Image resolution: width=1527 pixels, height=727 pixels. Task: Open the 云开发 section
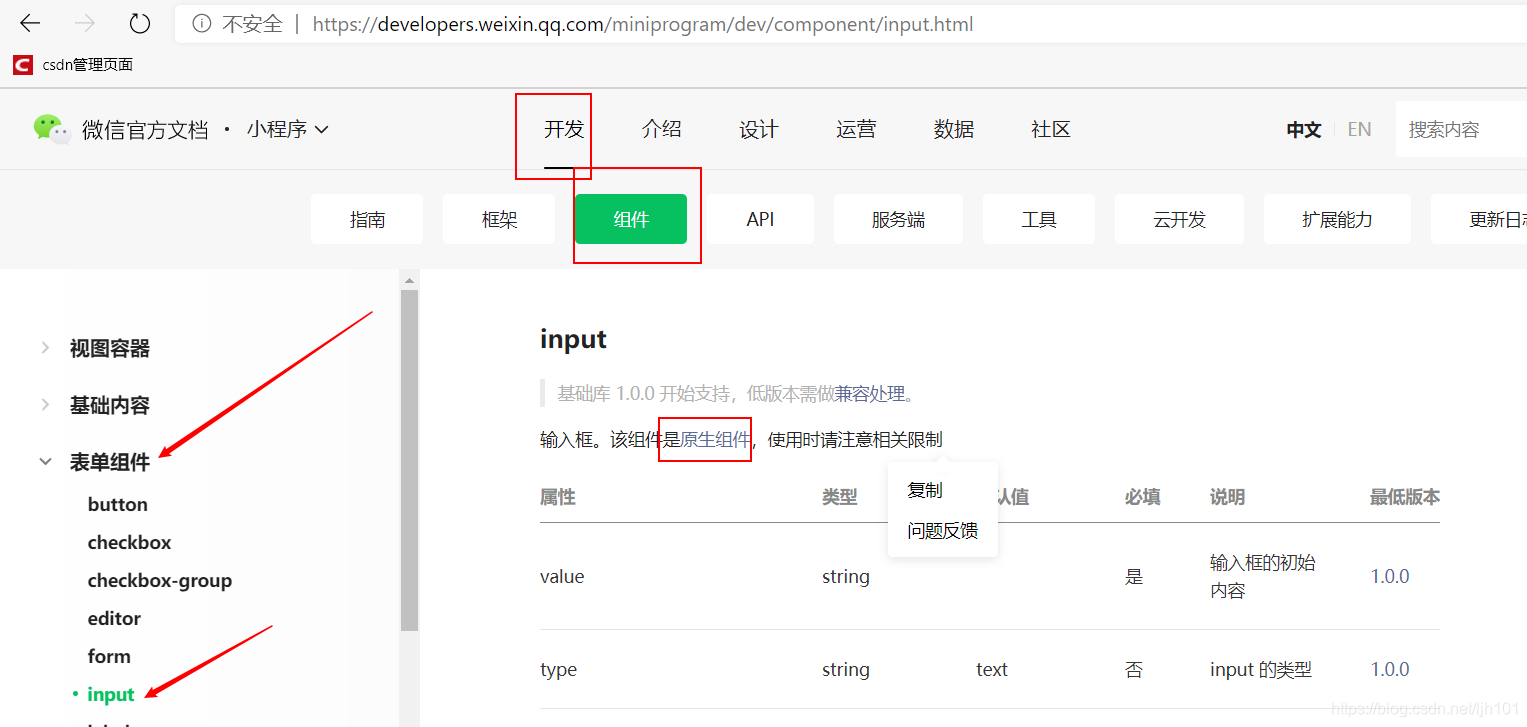[x=1179, y=219]
